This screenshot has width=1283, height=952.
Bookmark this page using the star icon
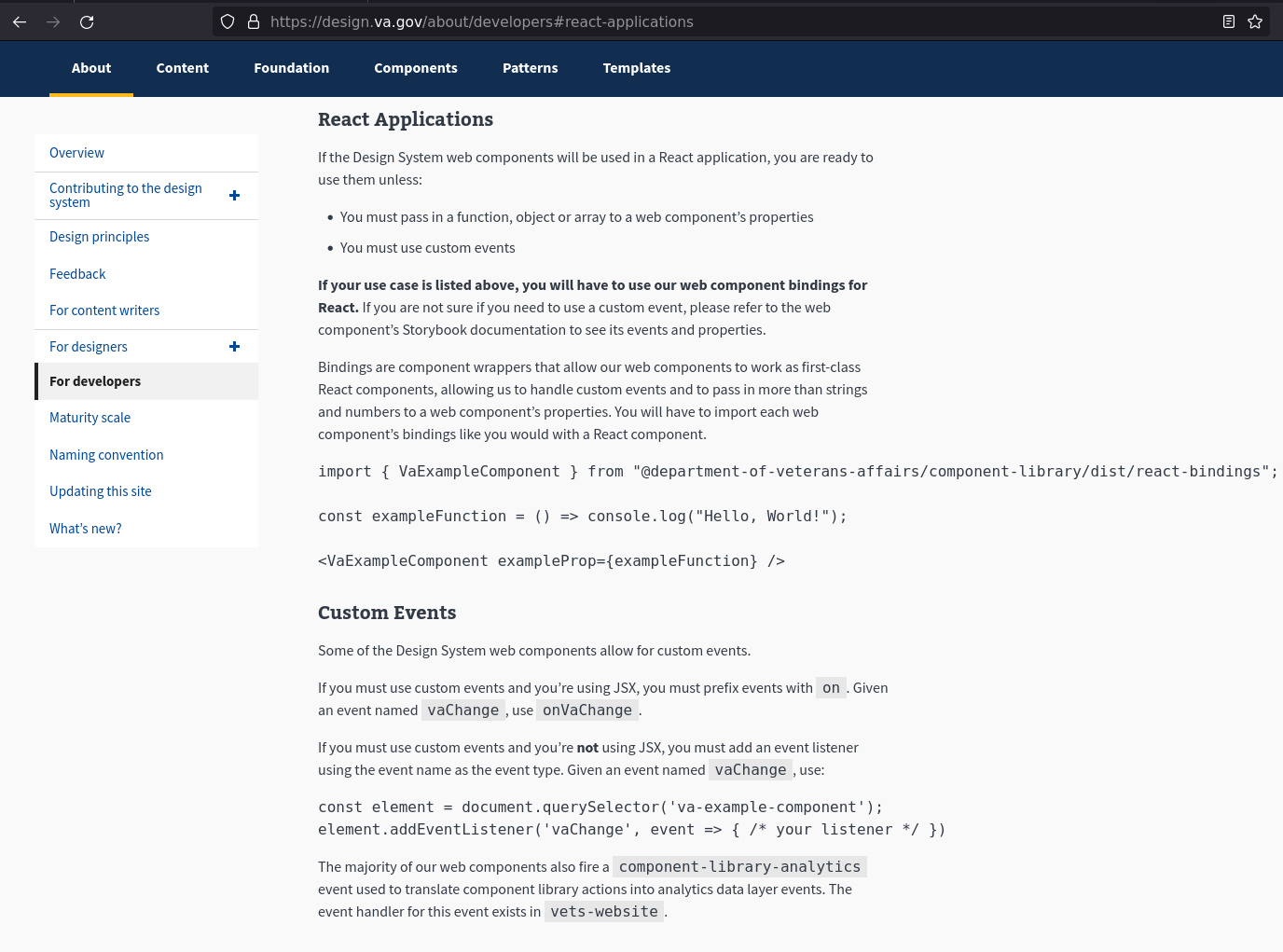1255,21
